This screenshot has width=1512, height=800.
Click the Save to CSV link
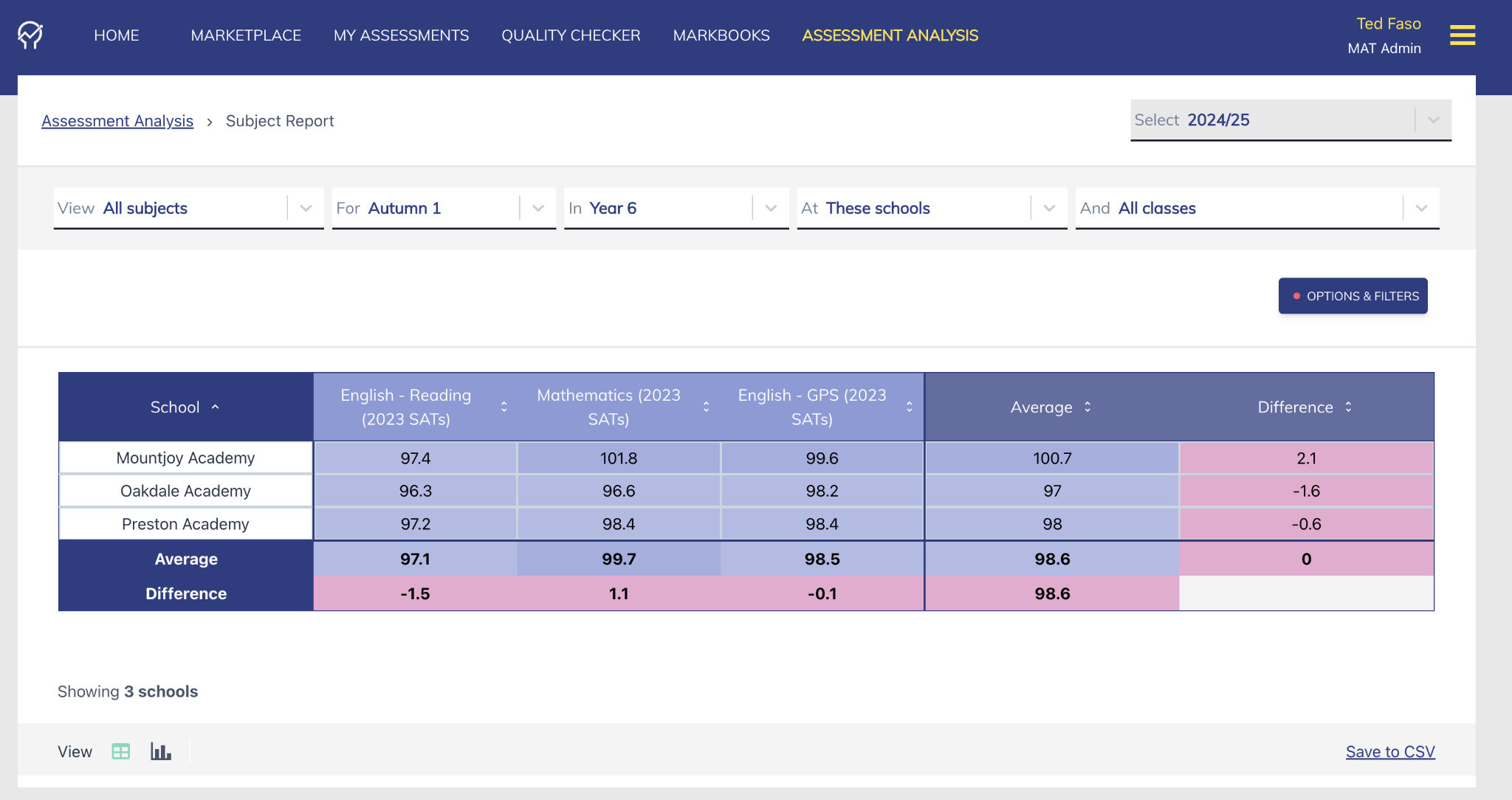pyautogui.click(x=1389, y=751)
